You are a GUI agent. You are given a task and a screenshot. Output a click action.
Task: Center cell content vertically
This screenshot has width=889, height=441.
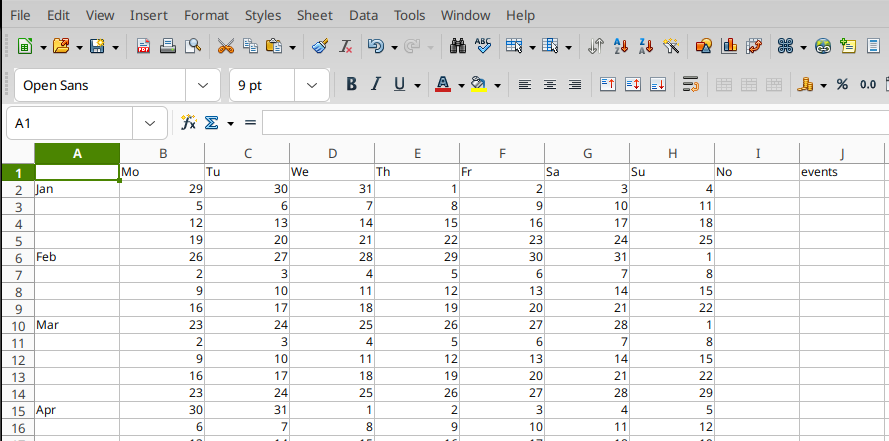tap(633, 85)
